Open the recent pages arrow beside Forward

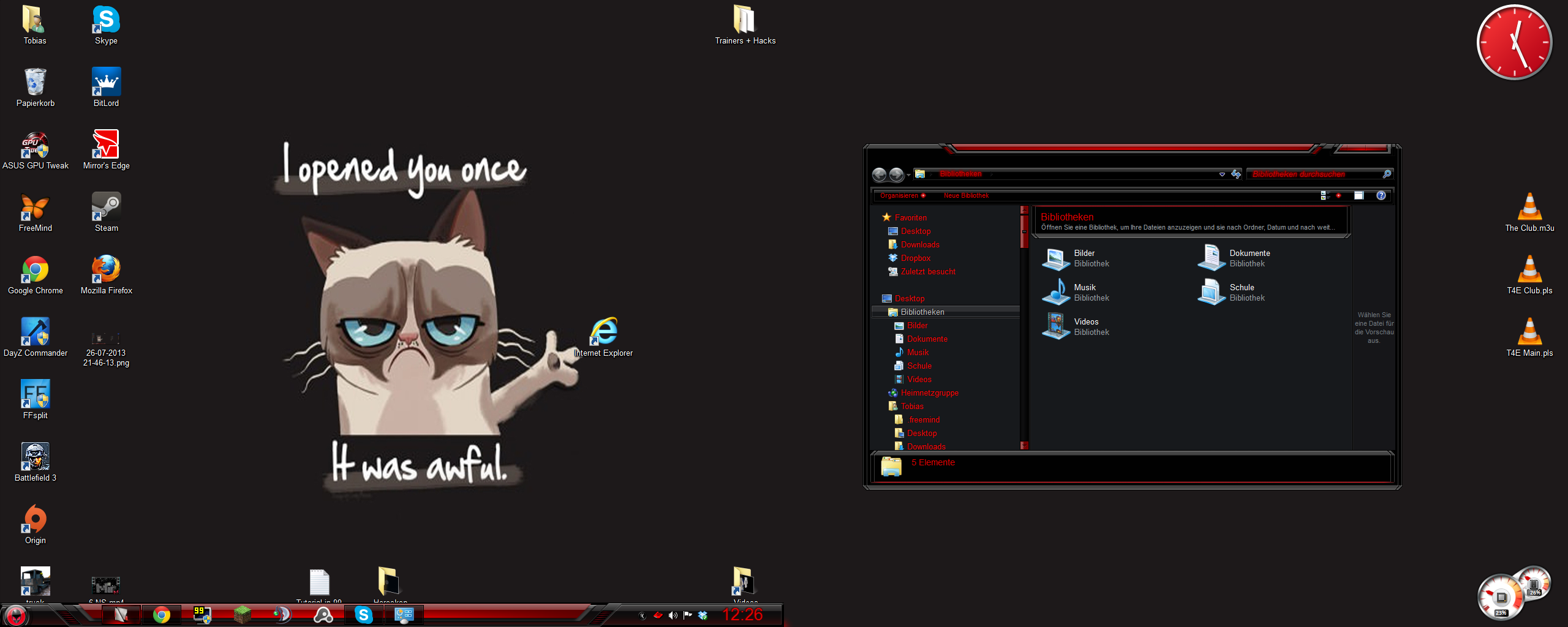coord(908,175)
